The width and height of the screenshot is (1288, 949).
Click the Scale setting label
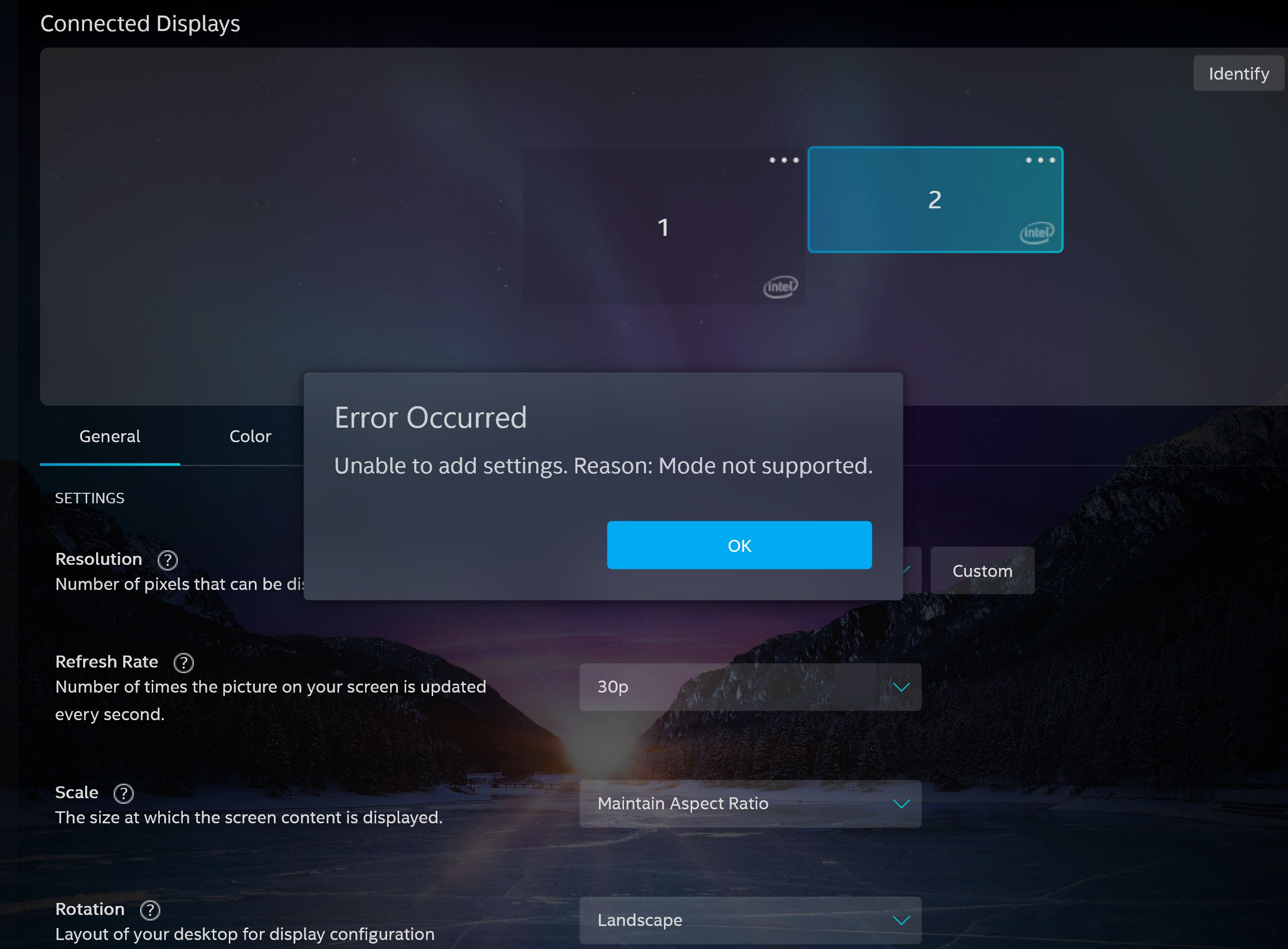[77, 793]
